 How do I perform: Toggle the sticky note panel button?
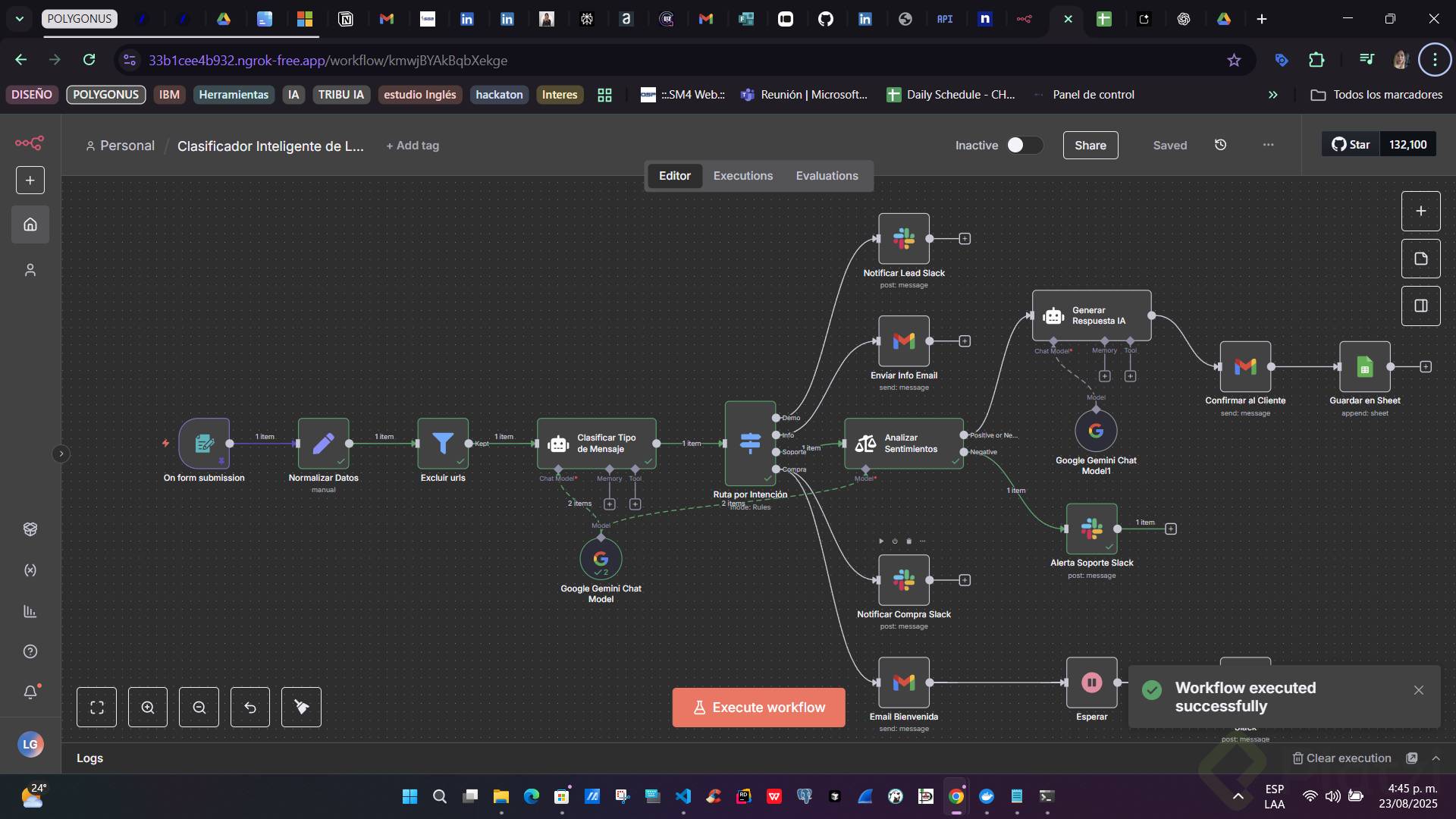[x=1421, y=259]
